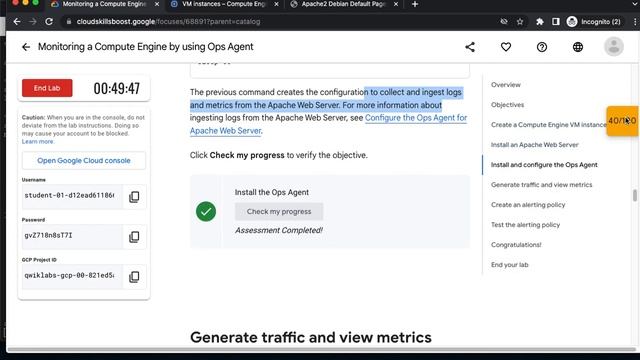Click the eye-slash tracking protection icon
Image resolution: width=640 pixels, height=360 pixels.
(x=504, y=22)
